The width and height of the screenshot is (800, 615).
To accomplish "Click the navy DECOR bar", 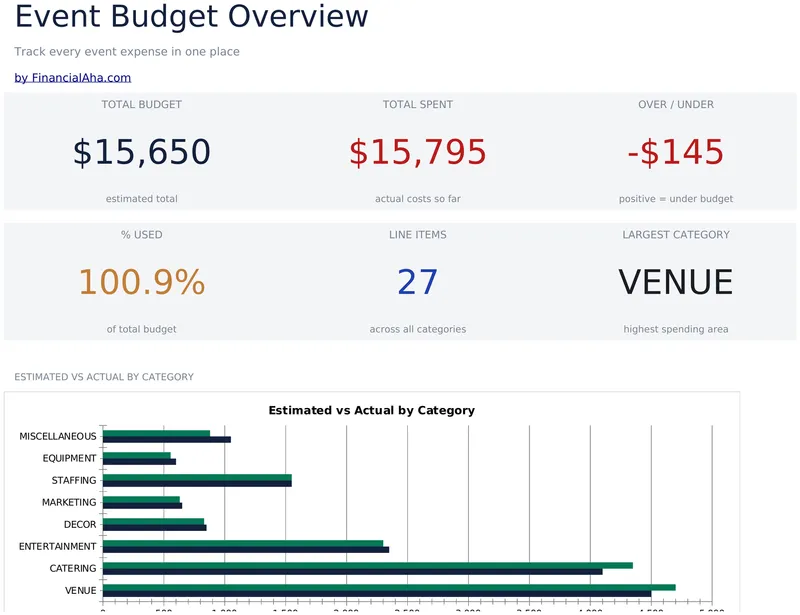I will click(x=155, y=528).
